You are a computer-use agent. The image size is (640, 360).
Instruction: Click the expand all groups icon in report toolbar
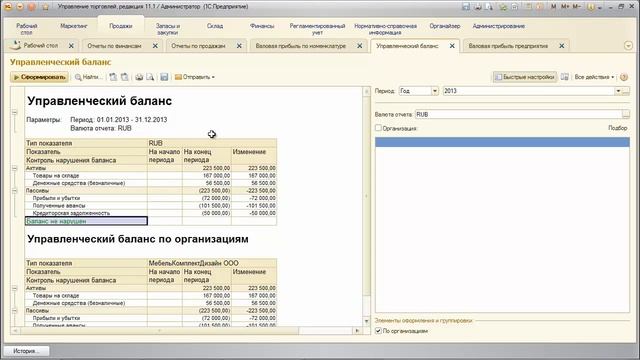[x=113, y=77]
